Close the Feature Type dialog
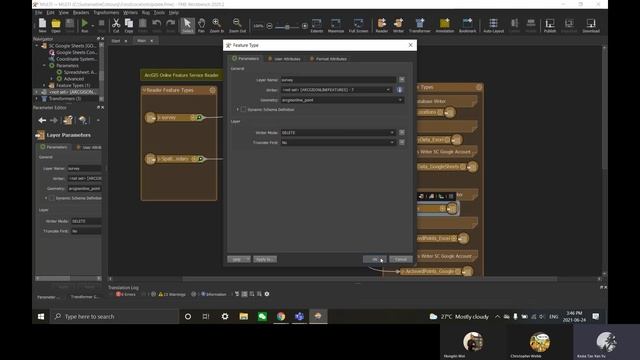The width and height of the screenshot is (640, 360). tap(410, 45)
